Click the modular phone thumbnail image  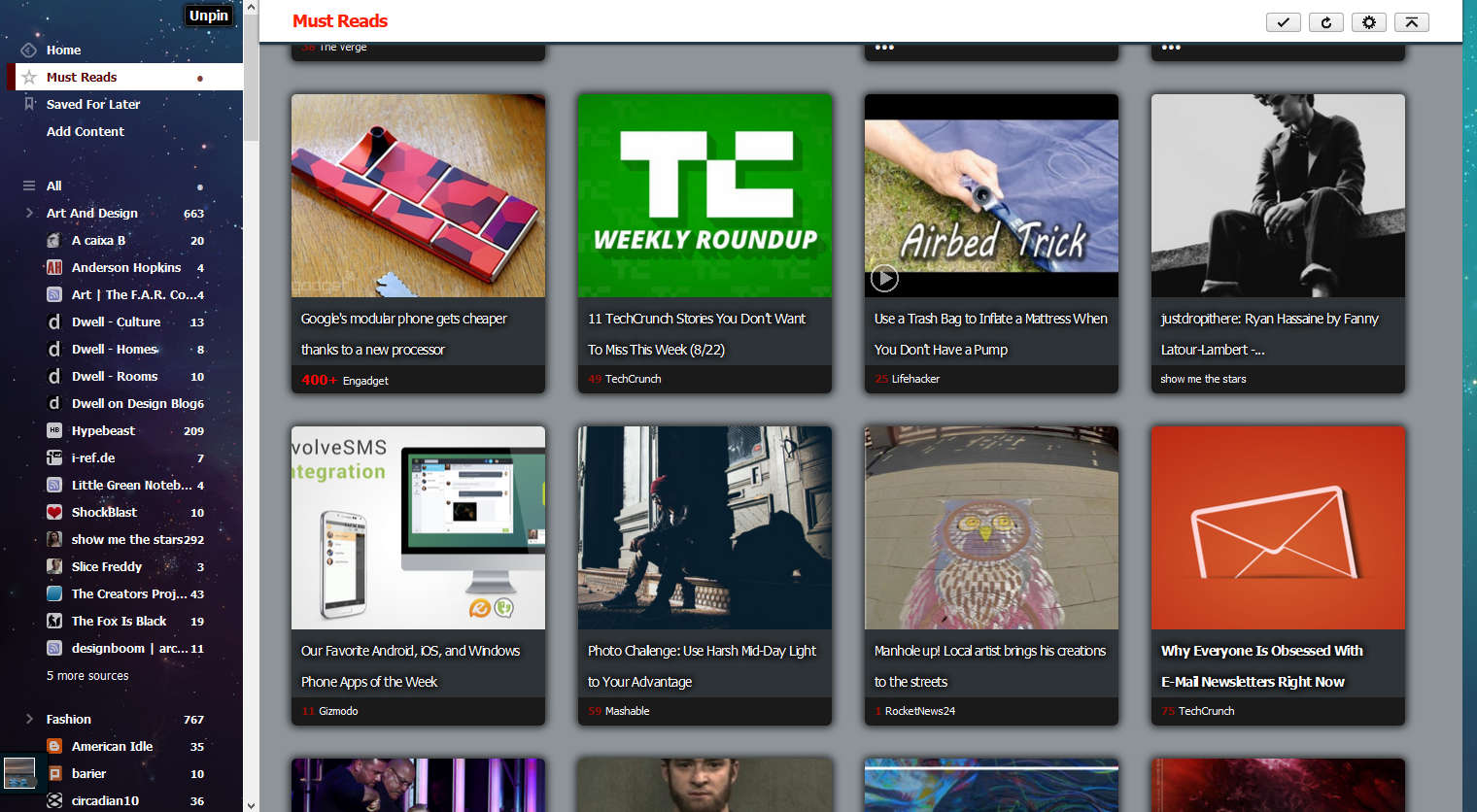click(x=418, y=195)
